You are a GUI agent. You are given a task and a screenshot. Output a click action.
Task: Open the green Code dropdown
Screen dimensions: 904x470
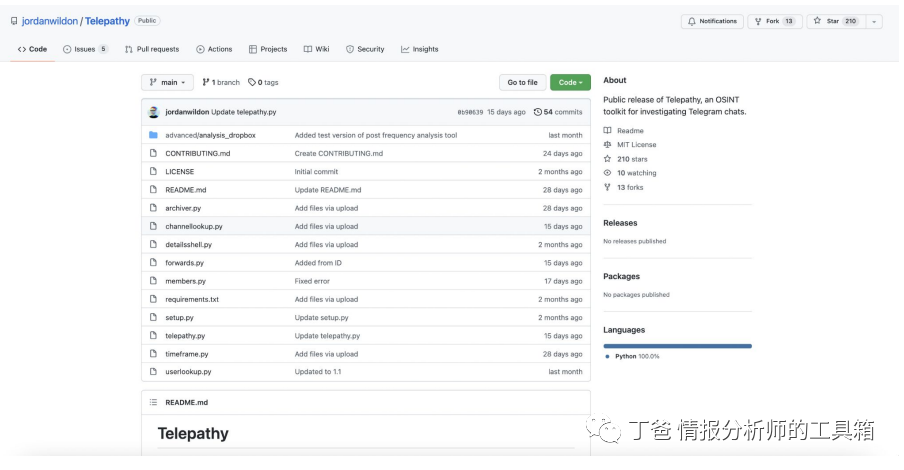pyautogui.click(x=570, y=82)
